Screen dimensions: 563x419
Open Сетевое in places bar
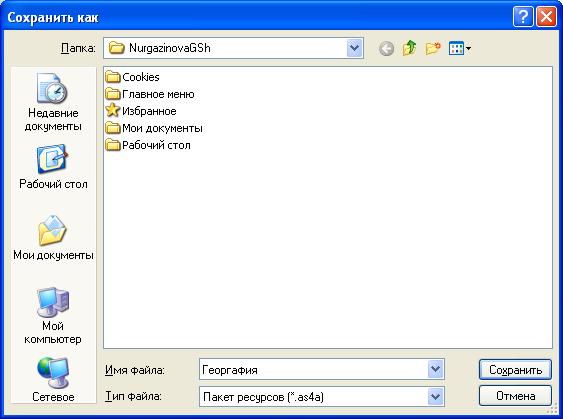coord(53,380)
